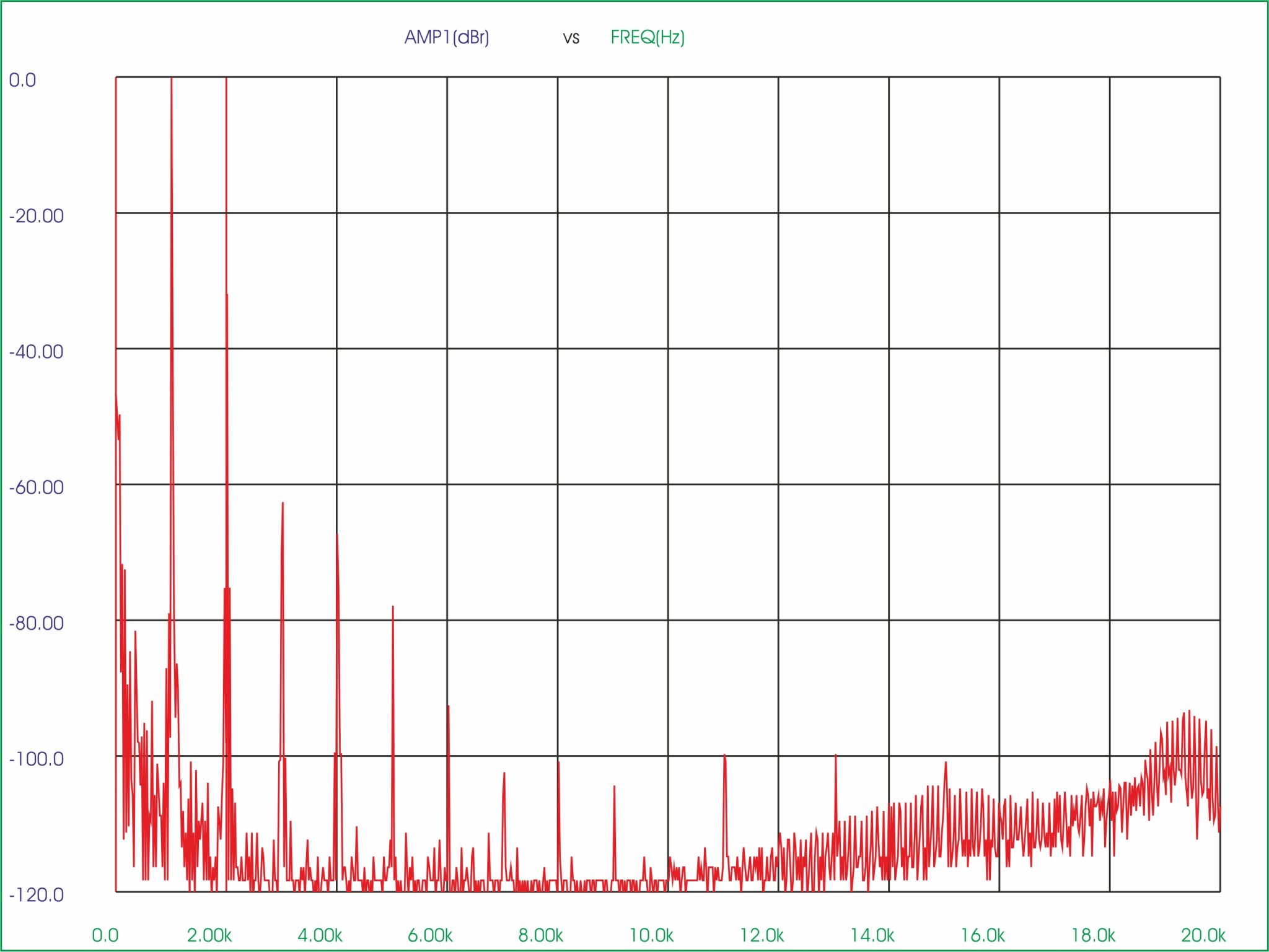Select the -100.0 amplitude axis label
1269x952 pixels.
click(x=36, y=759)
